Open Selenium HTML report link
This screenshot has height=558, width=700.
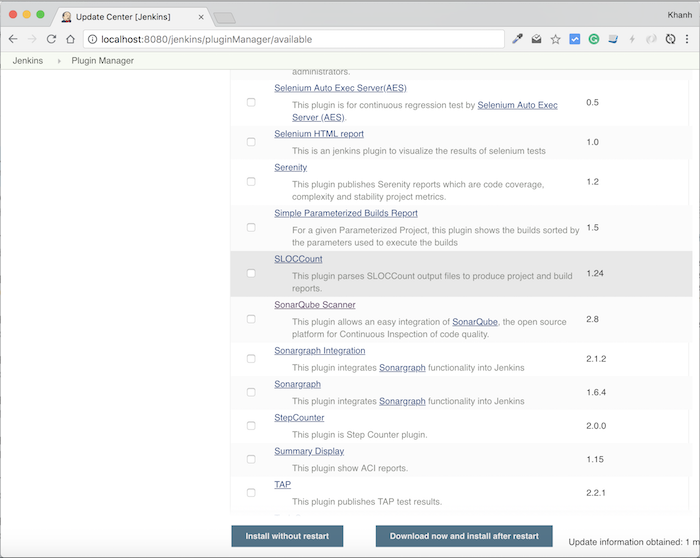(319, 134)
